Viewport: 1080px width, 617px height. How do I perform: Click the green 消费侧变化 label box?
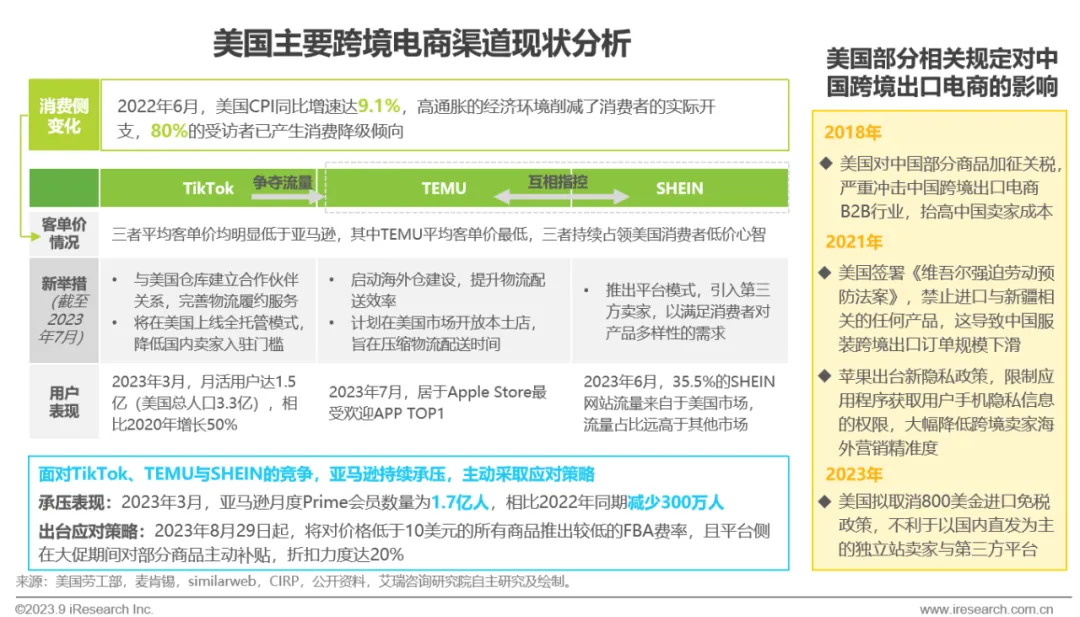tap(64, 115)
